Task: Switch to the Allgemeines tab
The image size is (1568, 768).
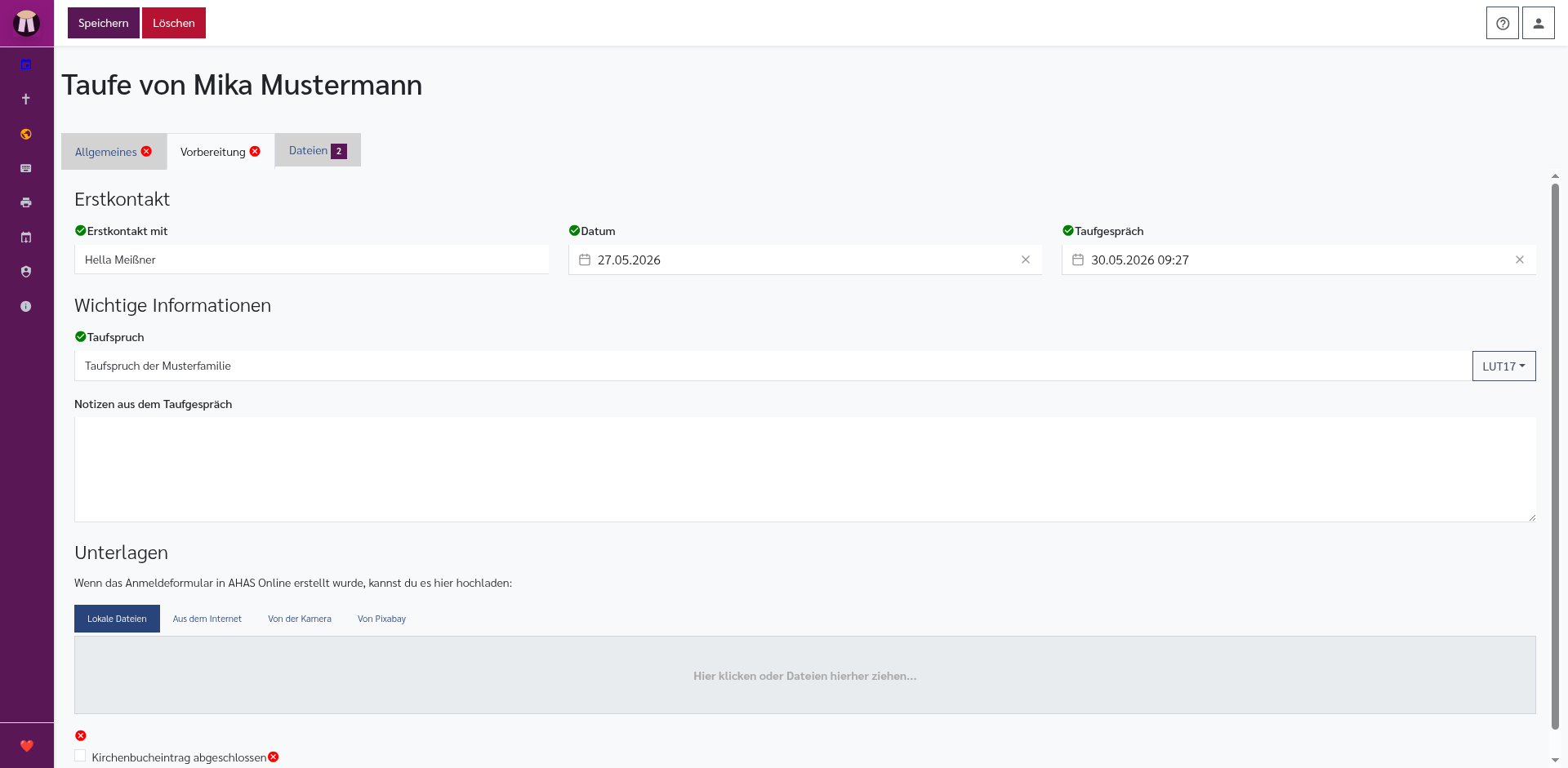Action: tap(114, 152)
